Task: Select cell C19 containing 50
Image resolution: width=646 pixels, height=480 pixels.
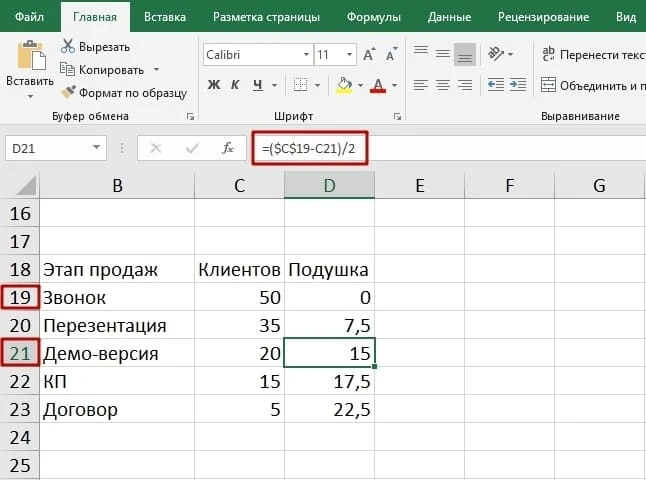Action: (239, 297)
